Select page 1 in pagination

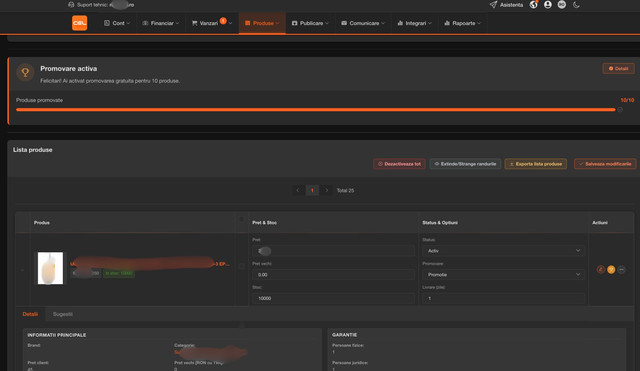point(312,190)
